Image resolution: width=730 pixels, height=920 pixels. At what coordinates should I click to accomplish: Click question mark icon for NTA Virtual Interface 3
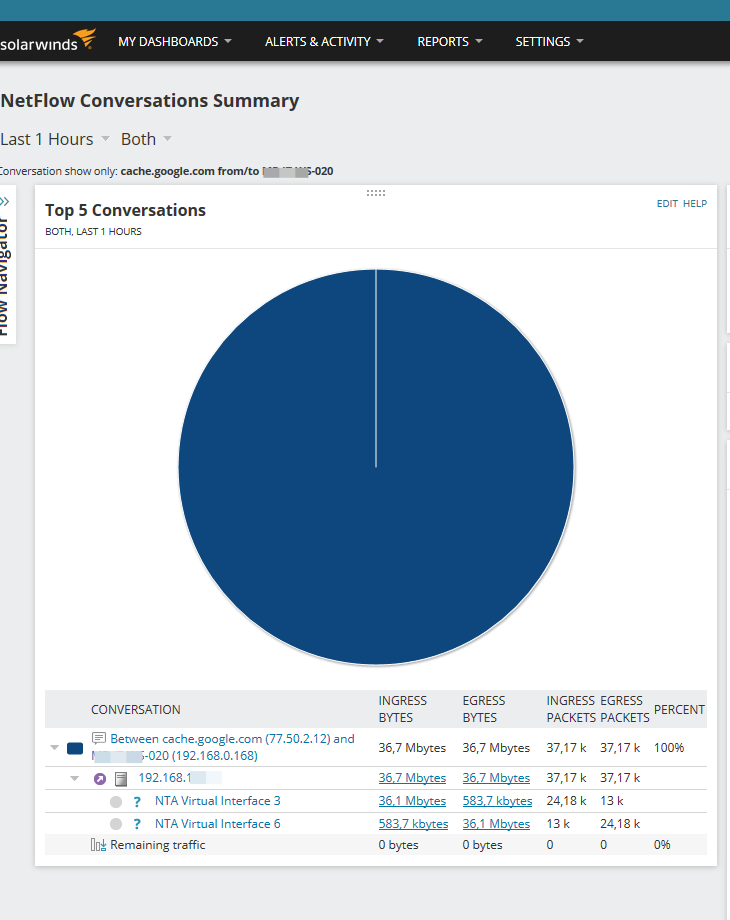(x=137, y=801)
